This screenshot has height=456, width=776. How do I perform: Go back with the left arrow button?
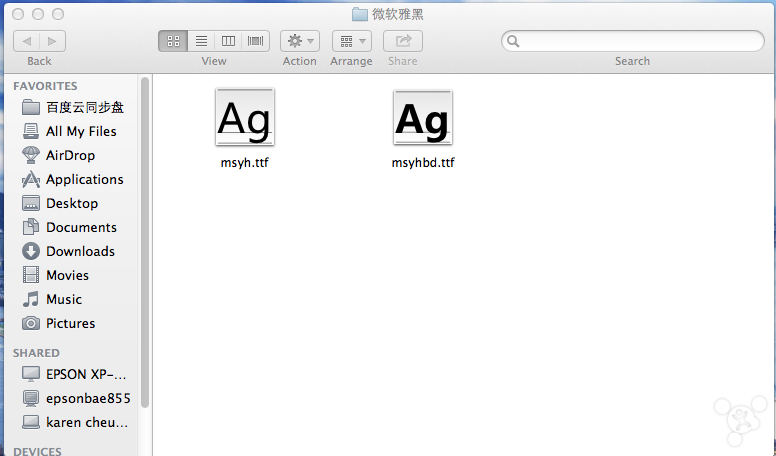pyautogui.click(x=27, y=41)
